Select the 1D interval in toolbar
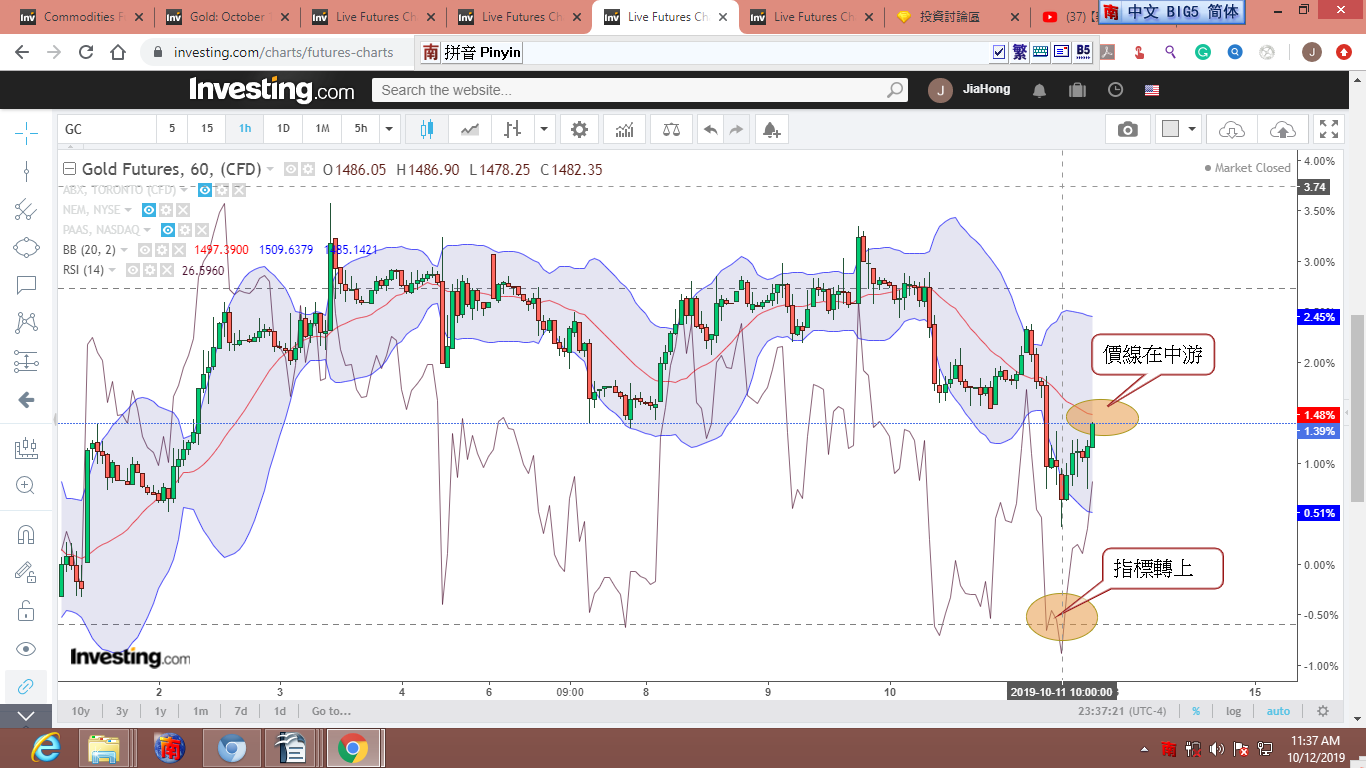Viewport: 1366px width, 768px height. pos(283,129)
